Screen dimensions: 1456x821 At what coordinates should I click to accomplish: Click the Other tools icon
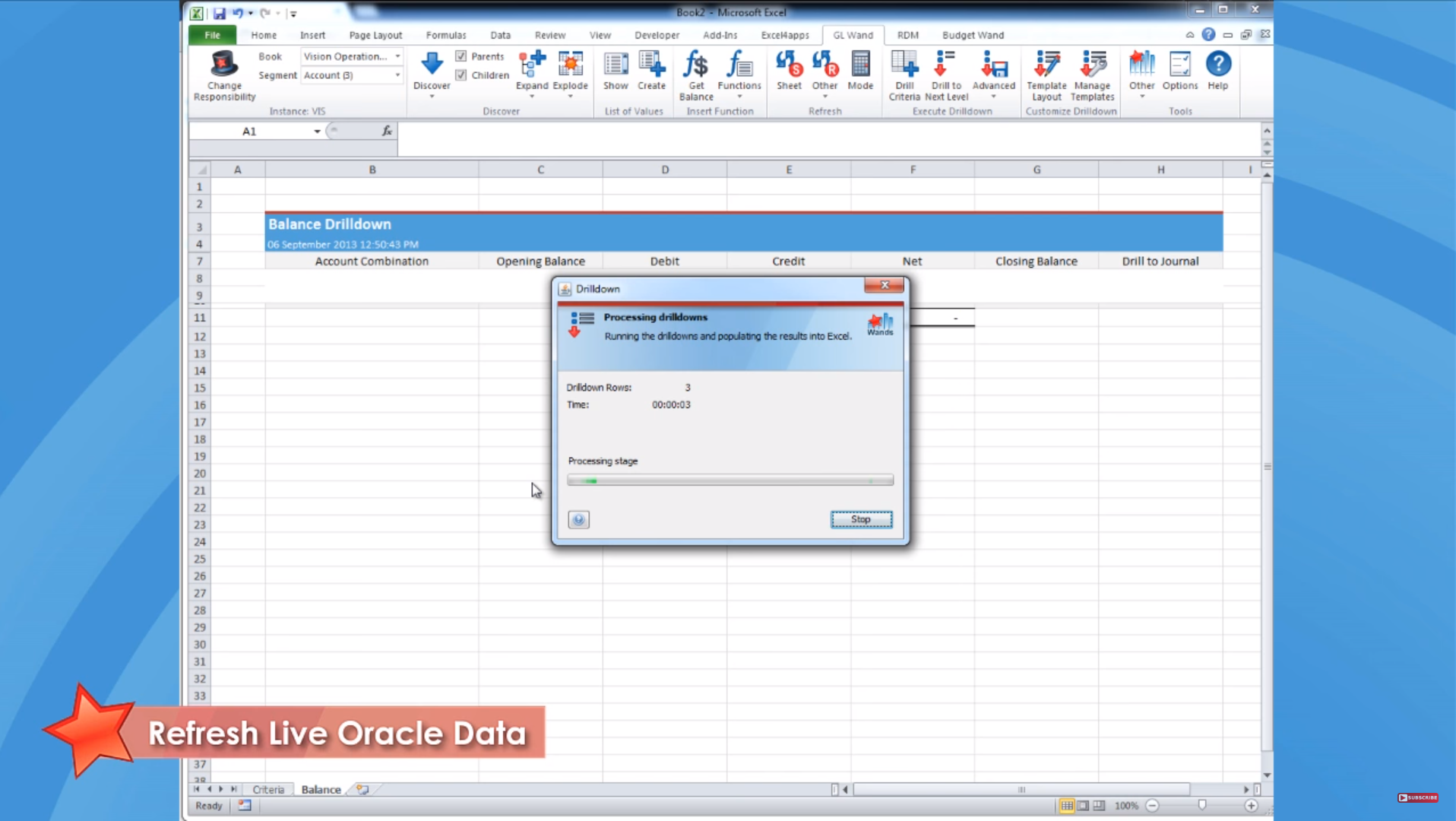tap(1141, 64)
